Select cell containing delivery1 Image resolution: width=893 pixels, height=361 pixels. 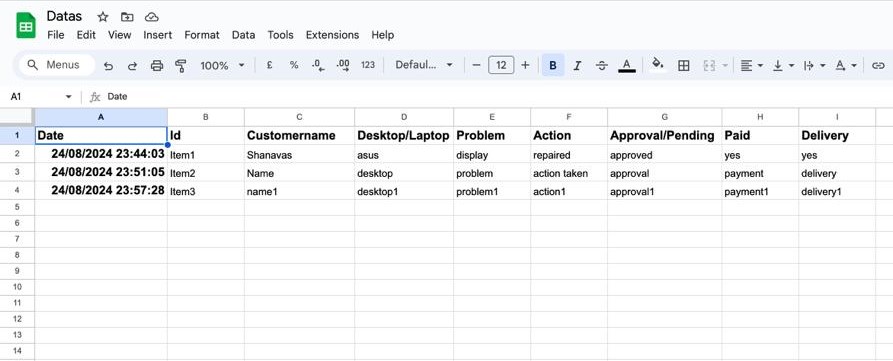837,191
